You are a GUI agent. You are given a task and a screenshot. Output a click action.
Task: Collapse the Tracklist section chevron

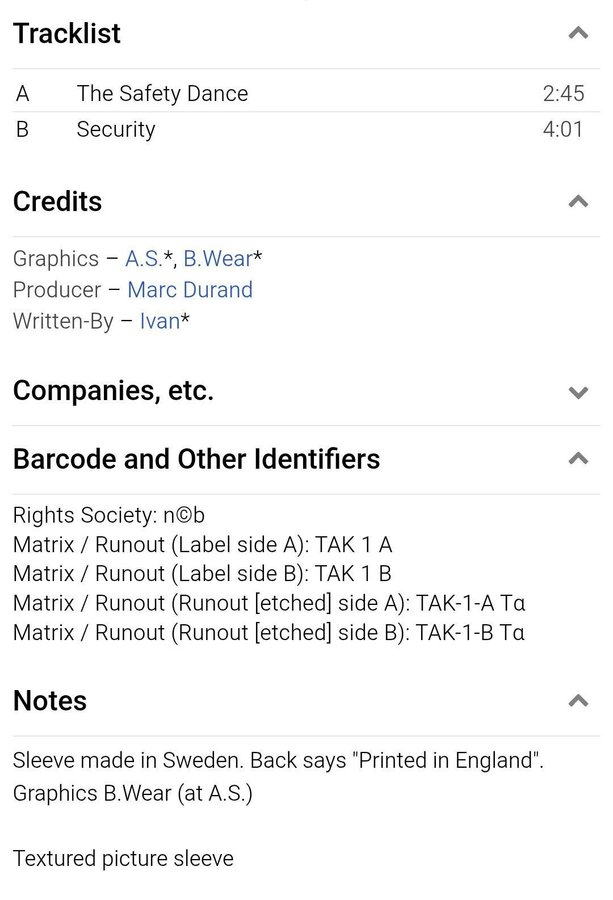click(x=578, y=34)
